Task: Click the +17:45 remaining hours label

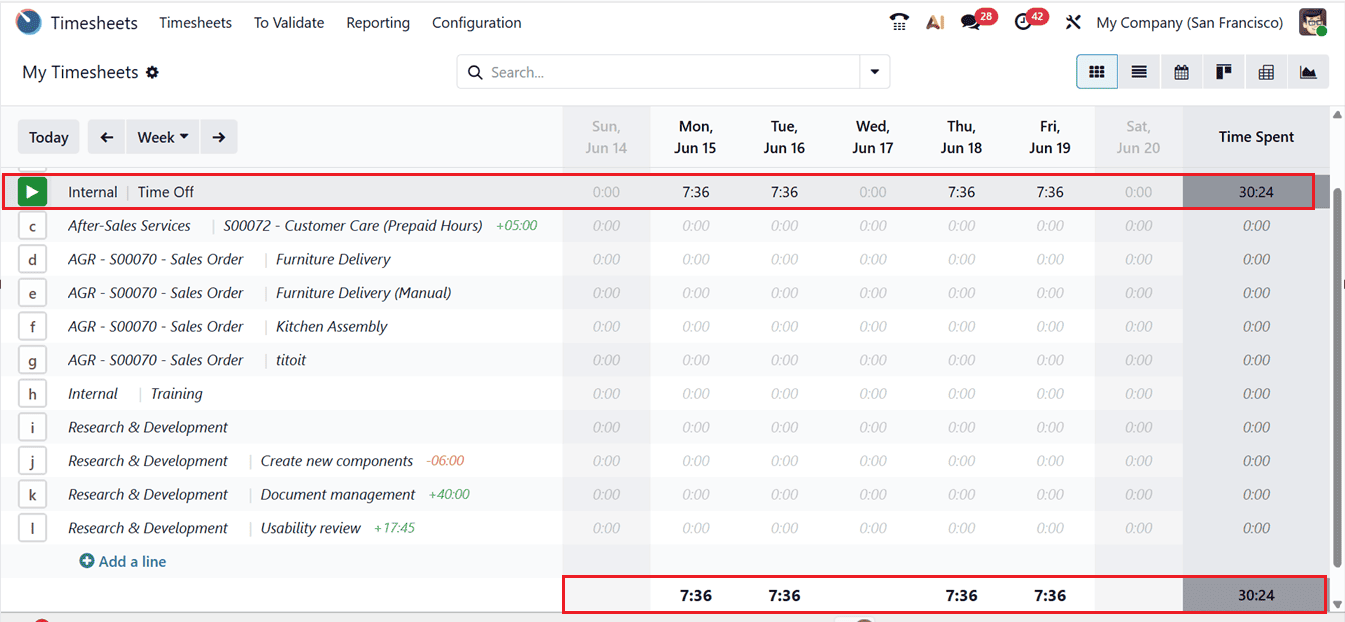Action: click(394, 528)
